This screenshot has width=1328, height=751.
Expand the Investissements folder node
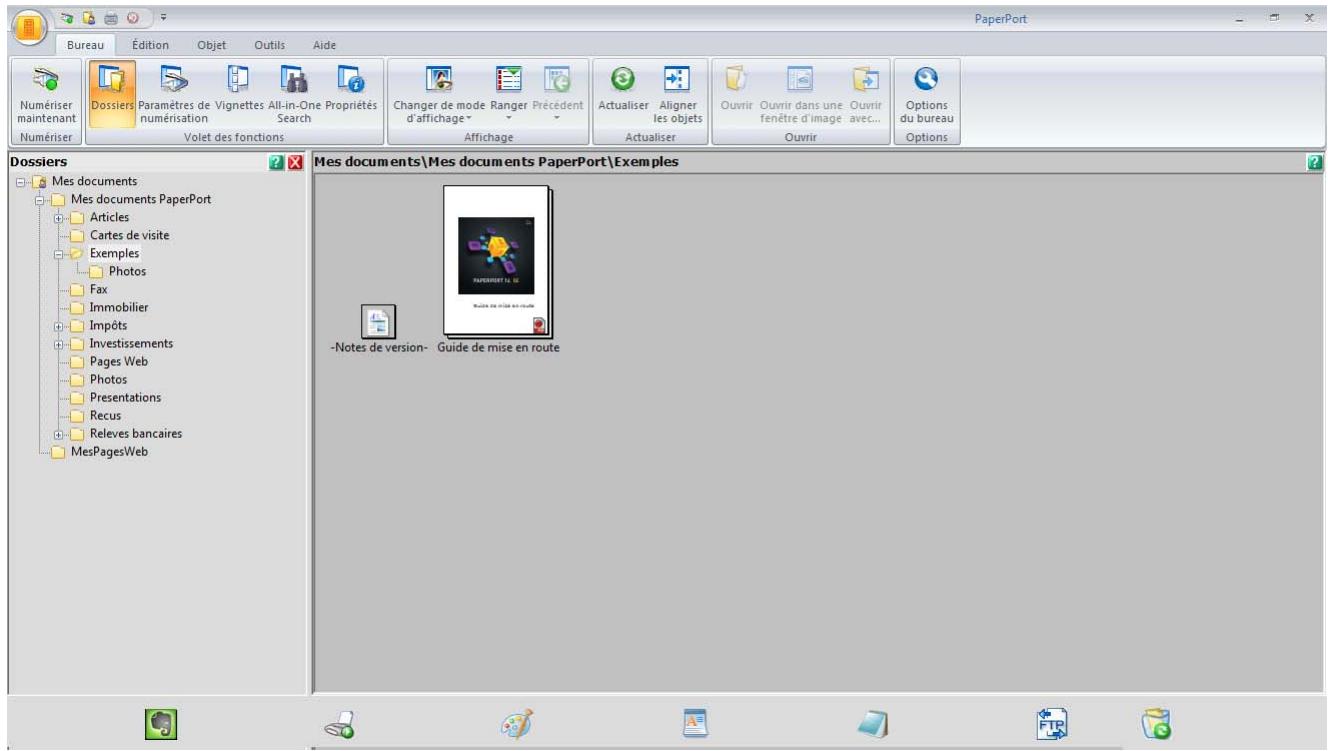[x=59, y=343]
